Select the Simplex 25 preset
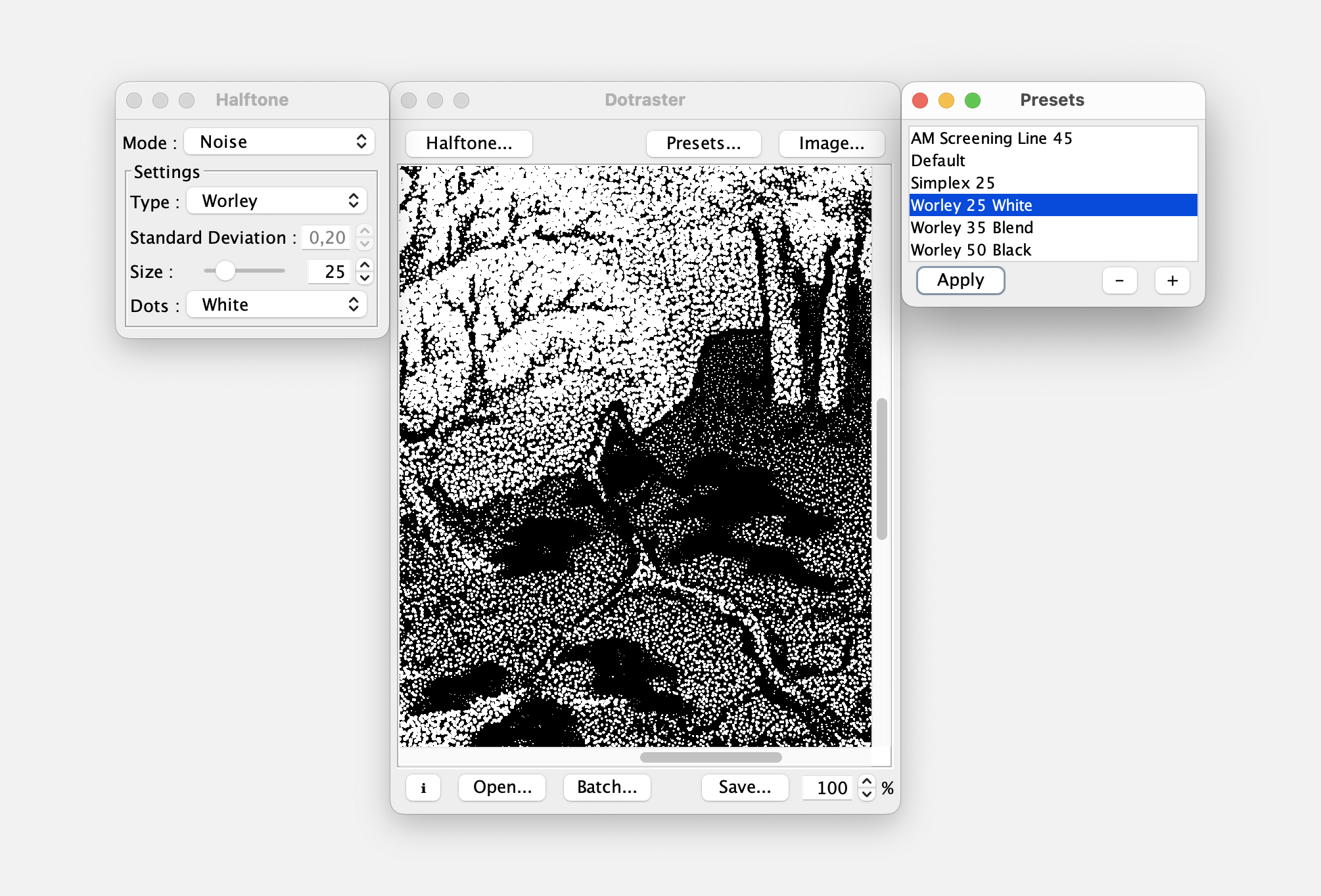The width and height of the screenshot is (1321, 896). pos(952,183)
